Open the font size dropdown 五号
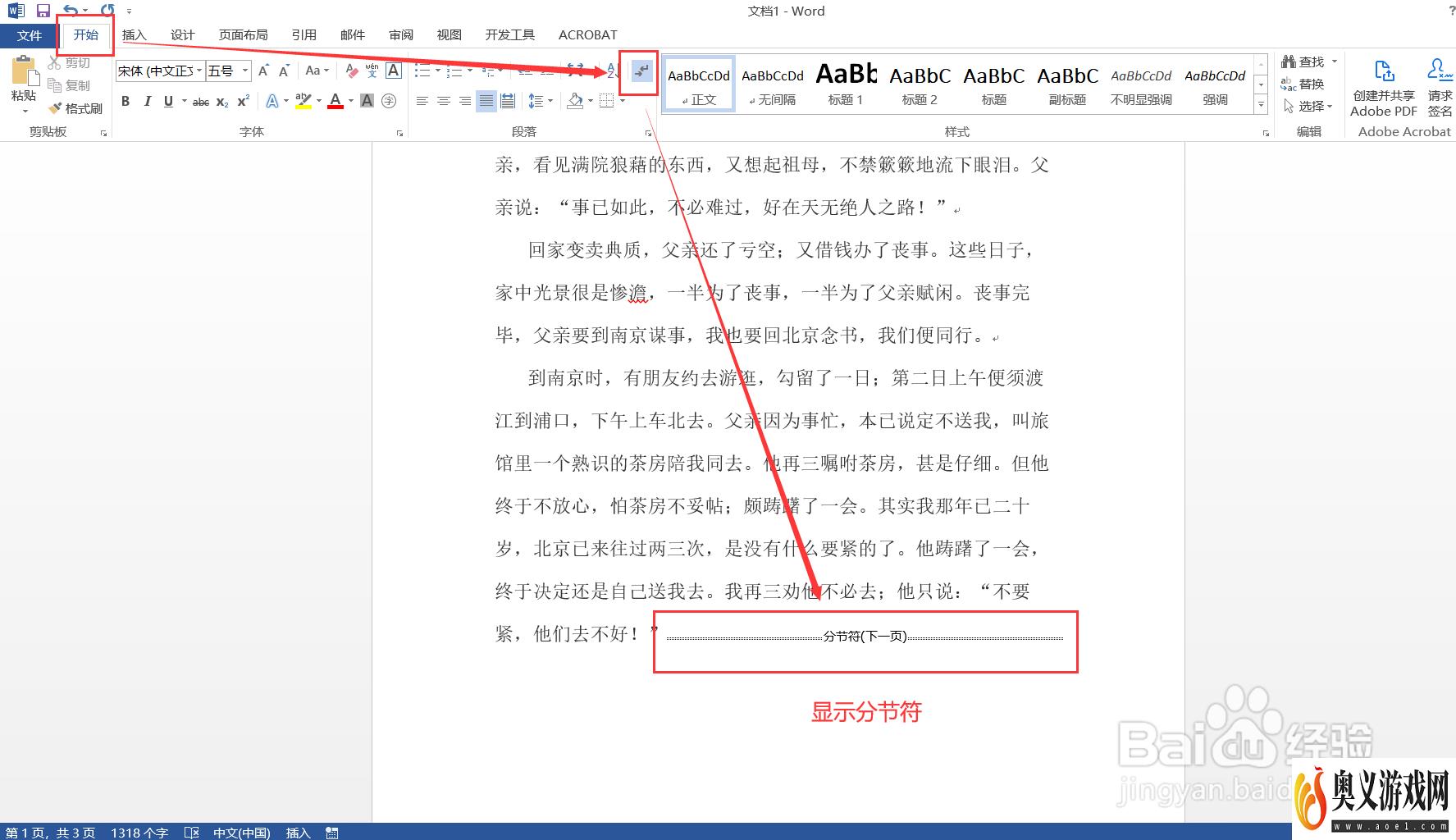Viewport: 1456px width, 840px height. (x=244, y=71)
